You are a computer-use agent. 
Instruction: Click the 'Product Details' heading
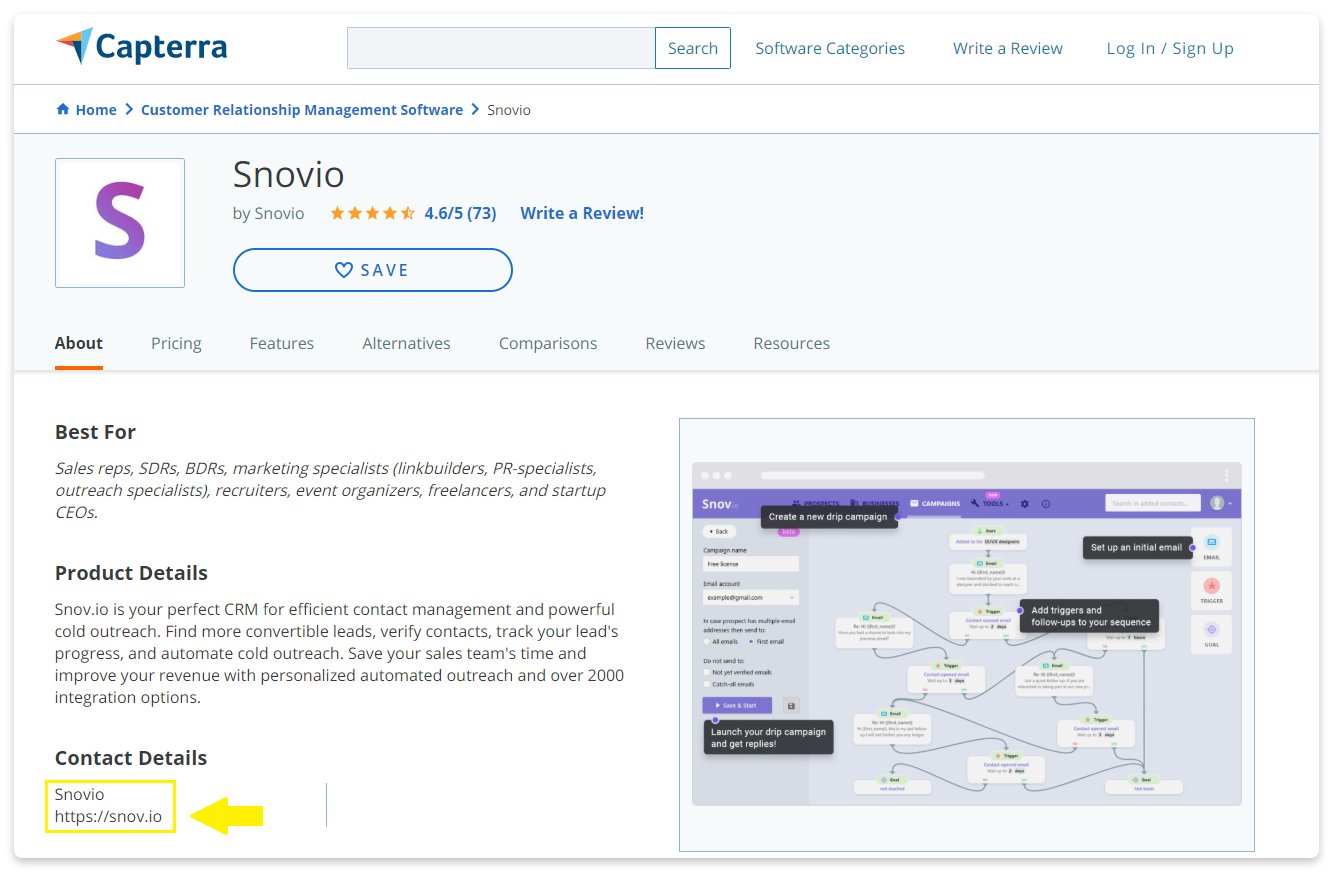[x=131, y=573]
